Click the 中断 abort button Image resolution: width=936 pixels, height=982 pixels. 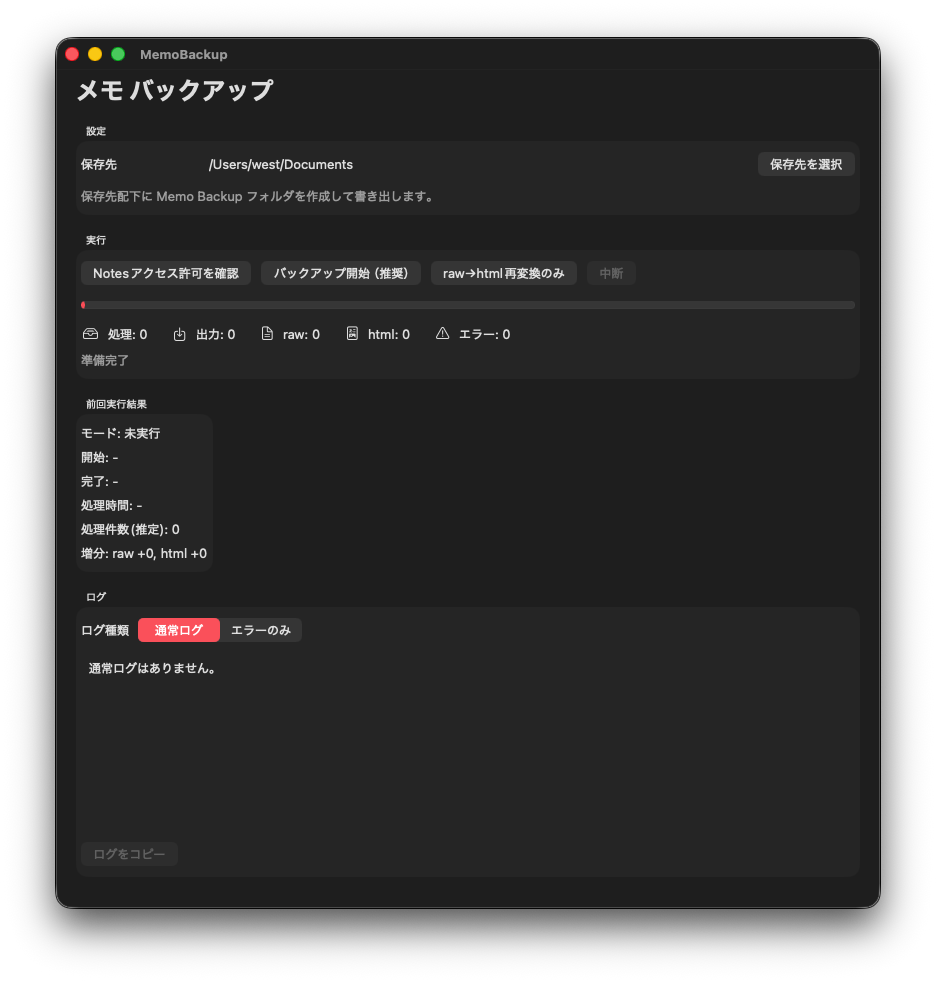pos(611,273)
